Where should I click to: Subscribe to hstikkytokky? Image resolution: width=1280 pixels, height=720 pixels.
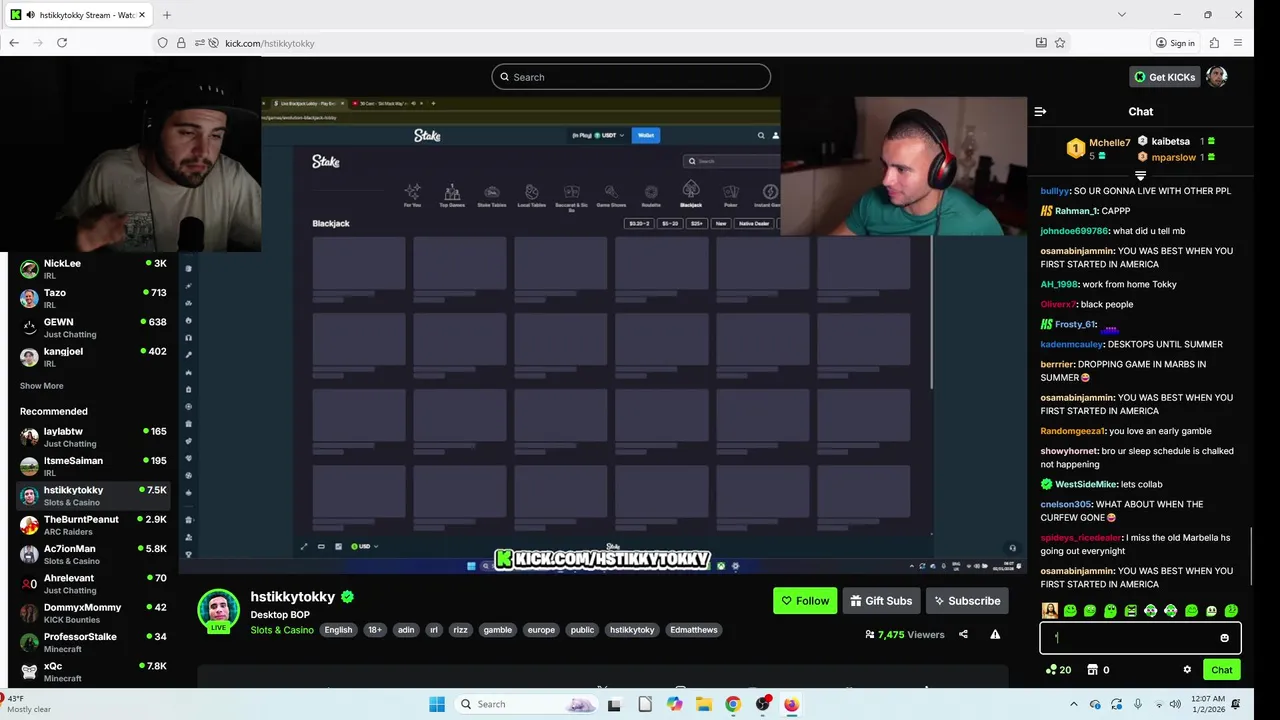tap(966, 601)
